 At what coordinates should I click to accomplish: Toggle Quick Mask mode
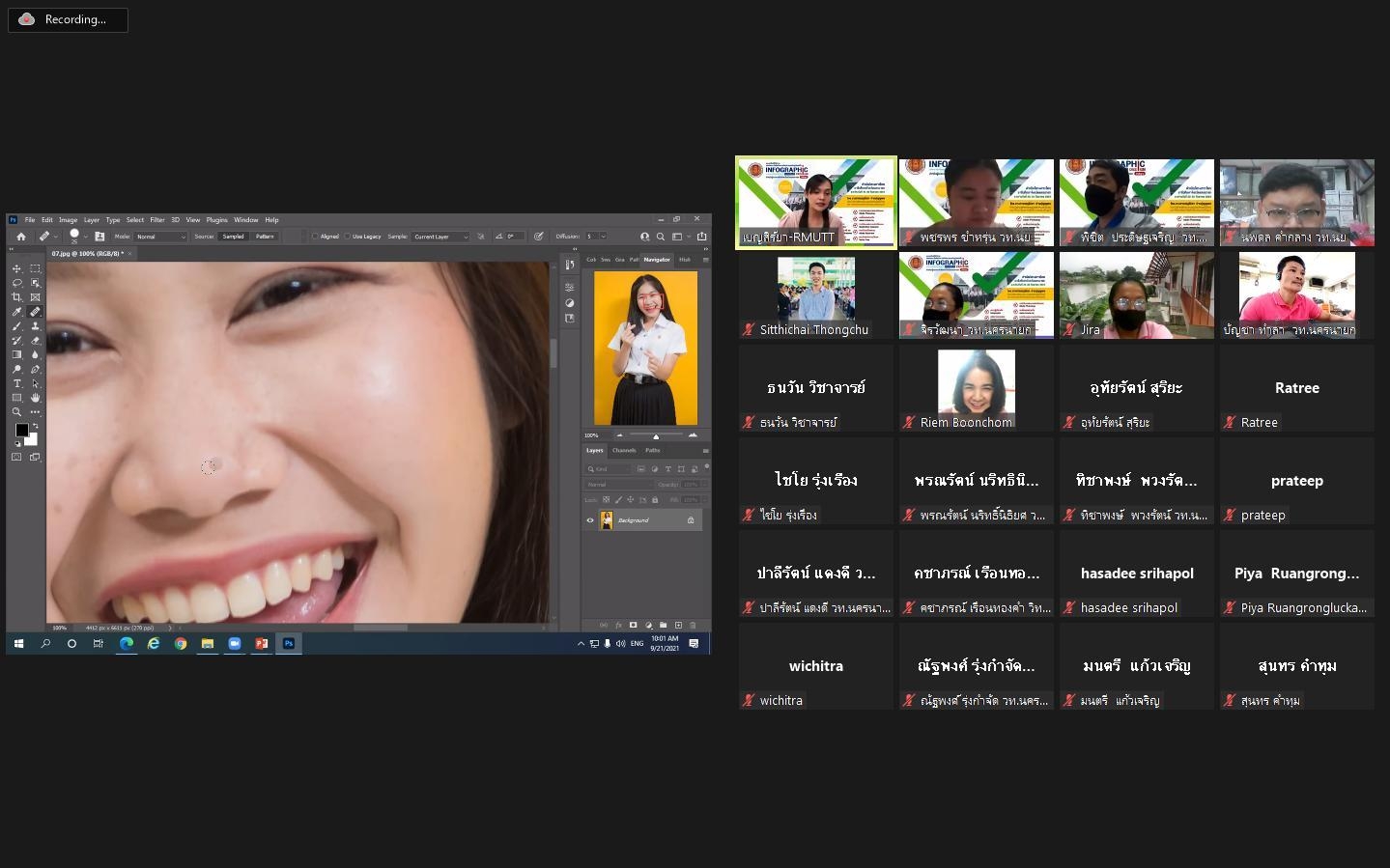click(x=16, y=457)
